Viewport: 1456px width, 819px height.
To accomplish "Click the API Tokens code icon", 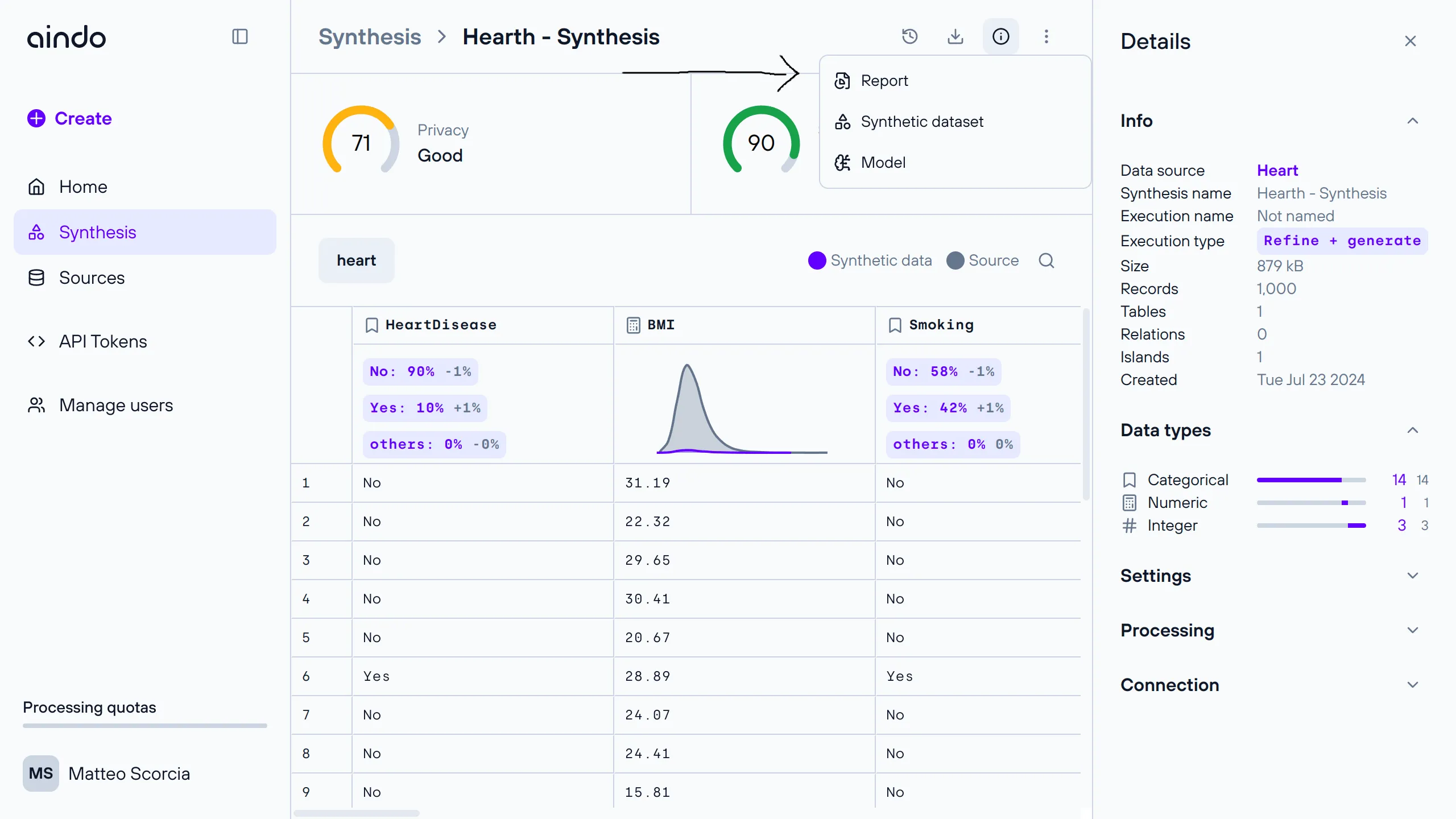I will pyautogui.click(x=36, y=341).
